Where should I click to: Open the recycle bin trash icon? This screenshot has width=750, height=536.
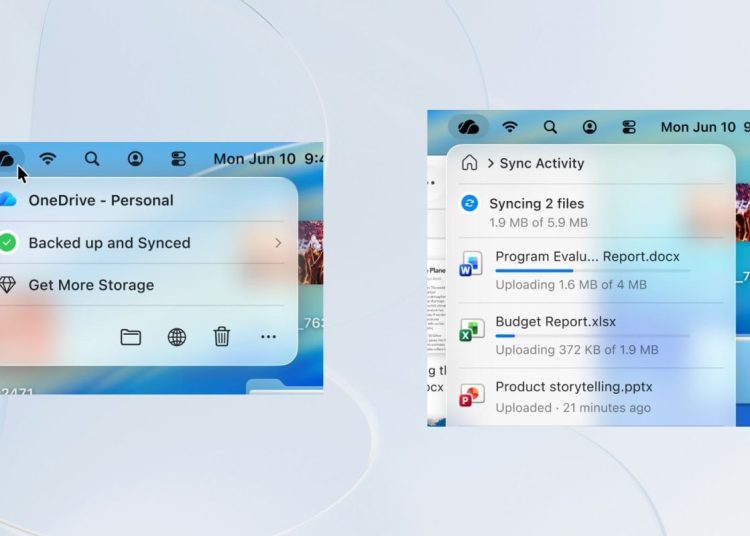[222, 337]
